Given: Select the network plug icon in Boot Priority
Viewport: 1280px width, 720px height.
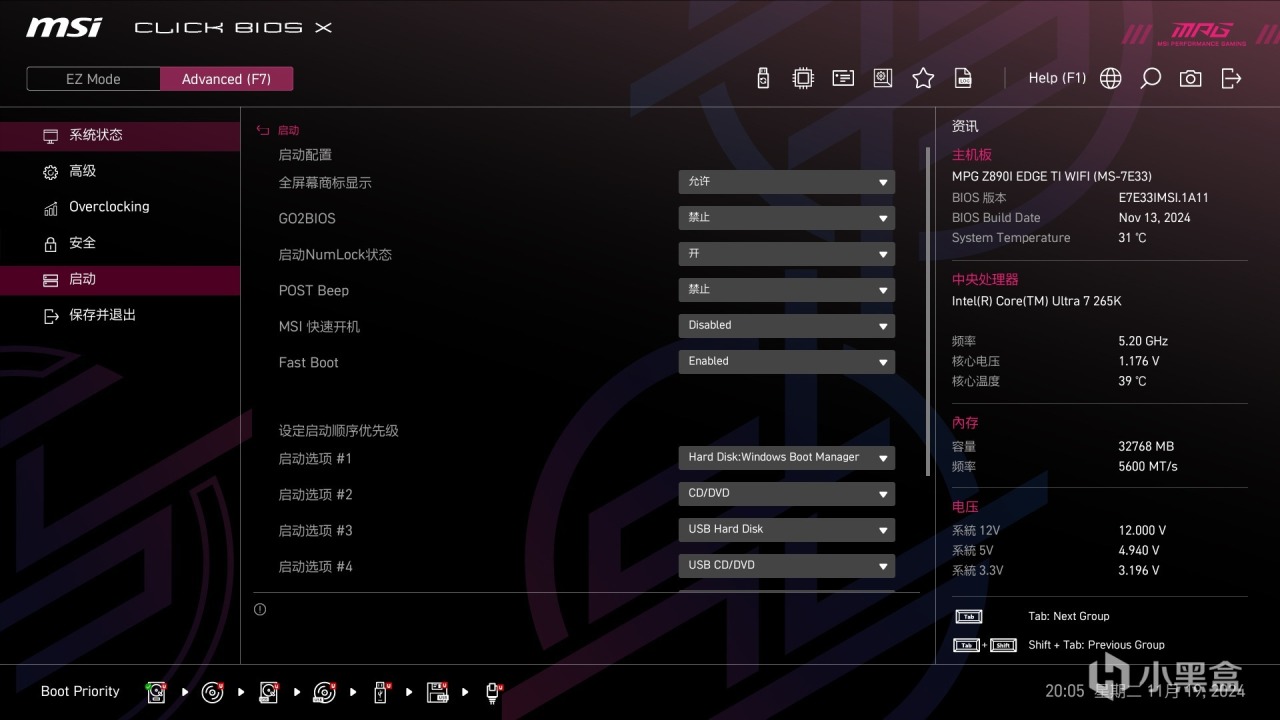Looking at the screenshot, I should 493,692.
